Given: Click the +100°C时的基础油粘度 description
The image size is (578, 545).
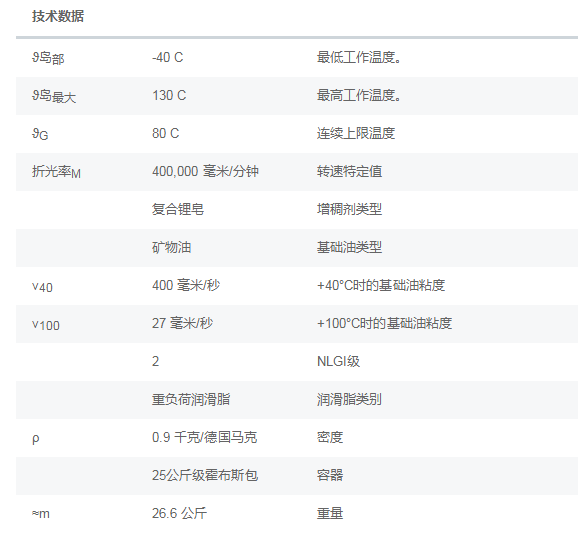Looking at the screenshot, I should (384, 323).
